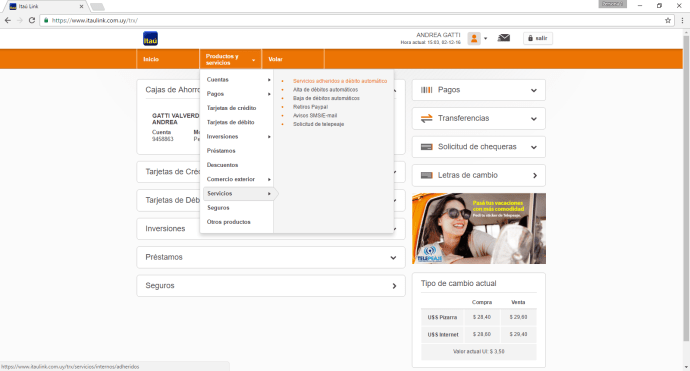The width and height of the screenshot is (690, 371).
Task: Reload the page with the refresh icon
Action: point(32,20)
